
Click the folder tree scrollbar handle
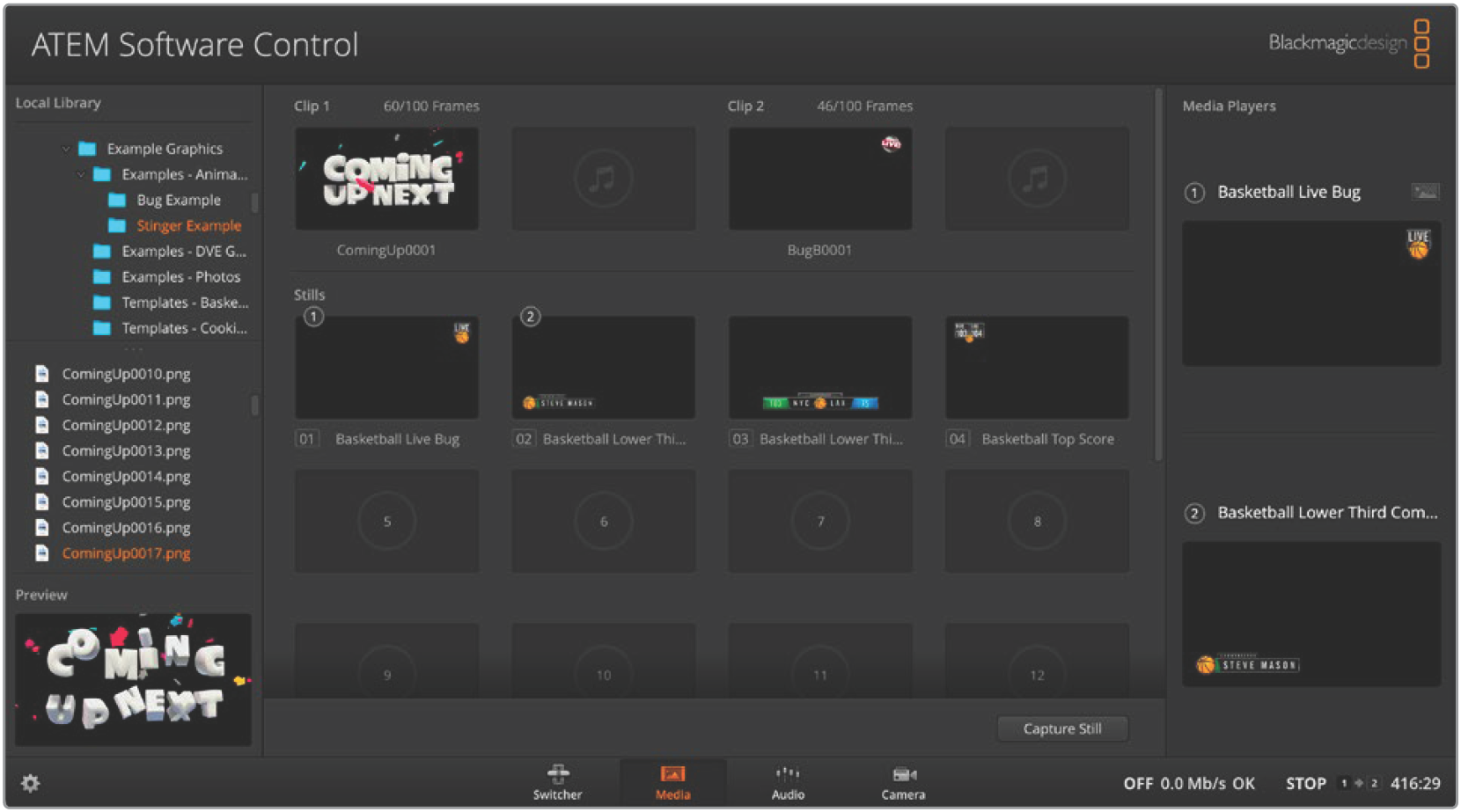[255, 202]
